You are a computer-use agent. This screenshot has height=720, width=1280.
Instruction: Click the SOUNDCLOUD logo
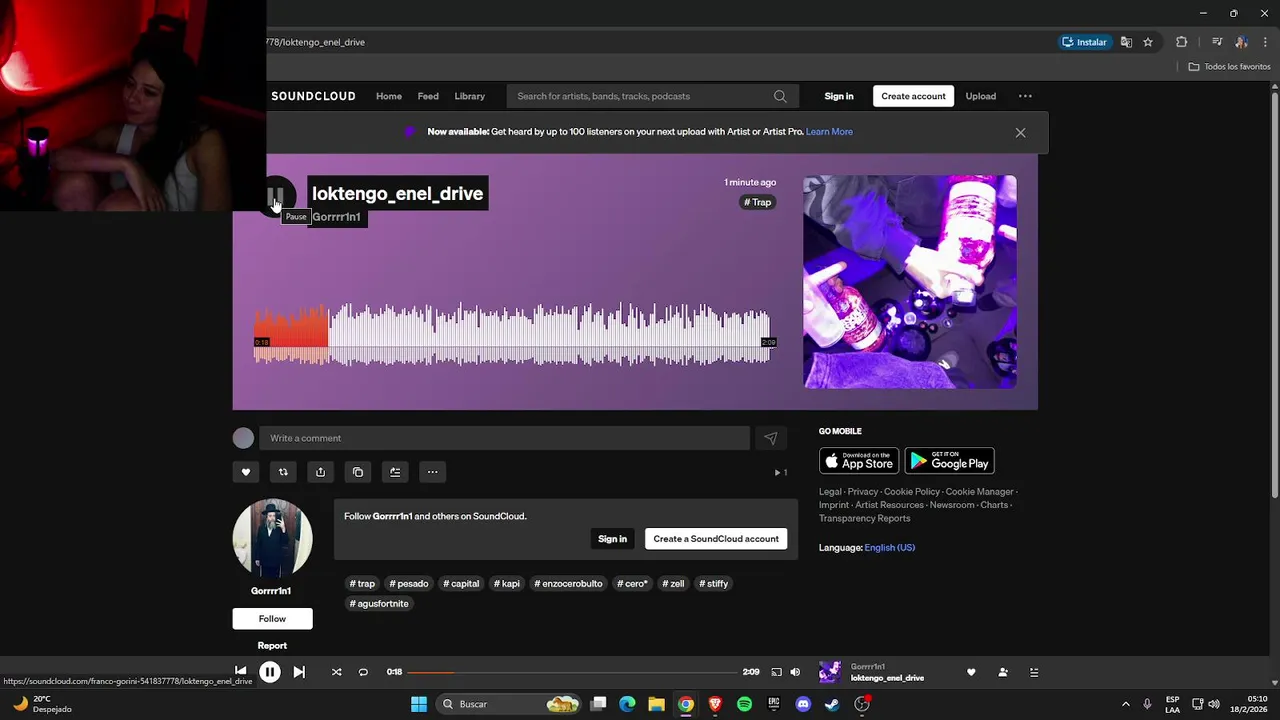(313, 96)
